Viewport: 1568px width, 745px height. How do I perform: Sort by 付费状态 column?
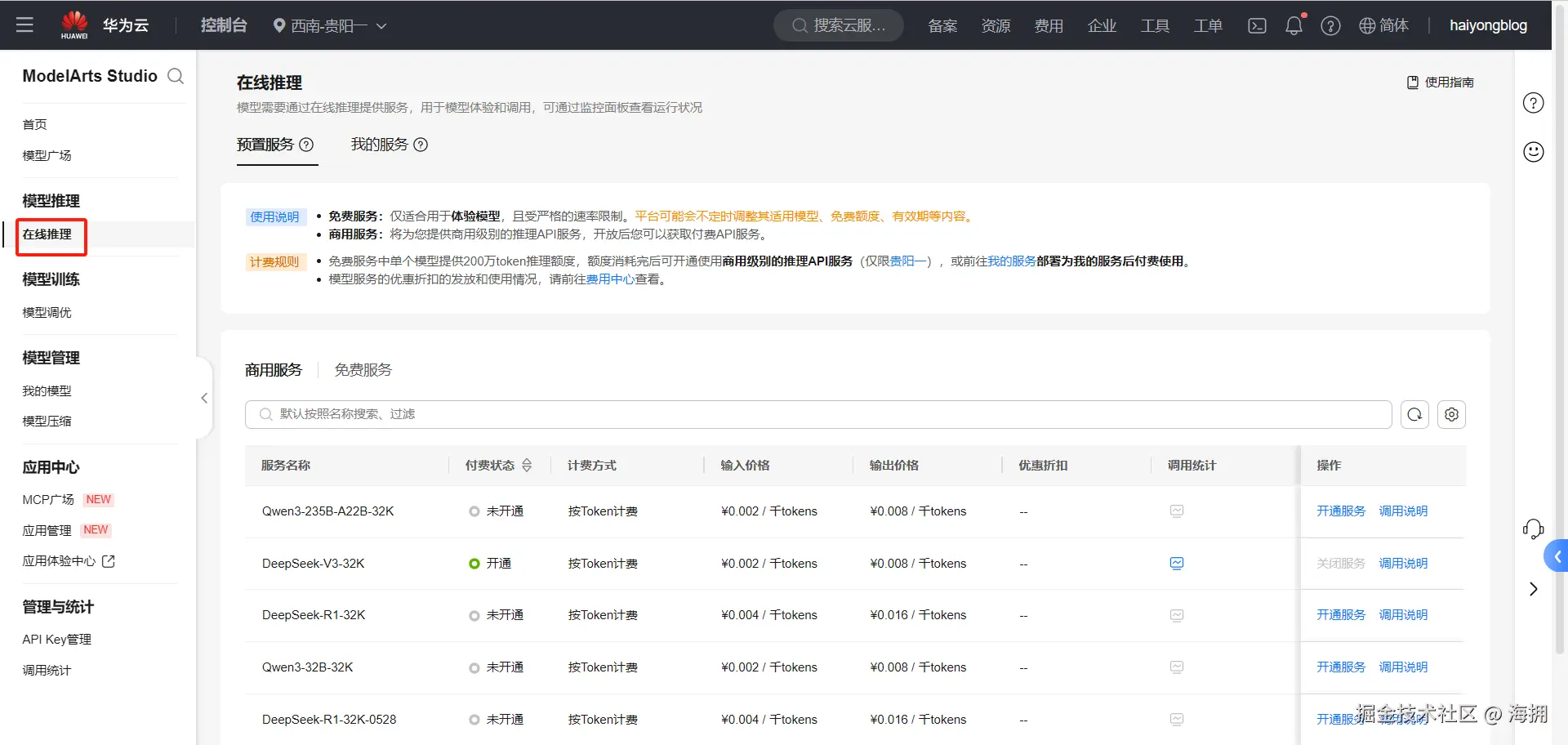point(527,466)
